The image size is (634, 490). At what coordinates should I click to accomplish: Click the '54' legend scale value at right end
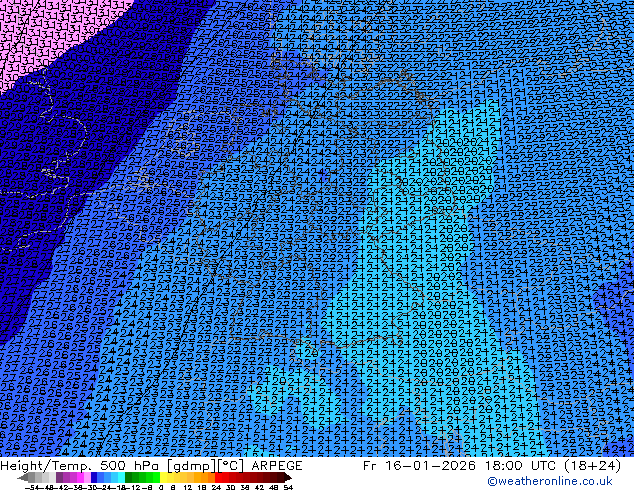tap(288, 487)
